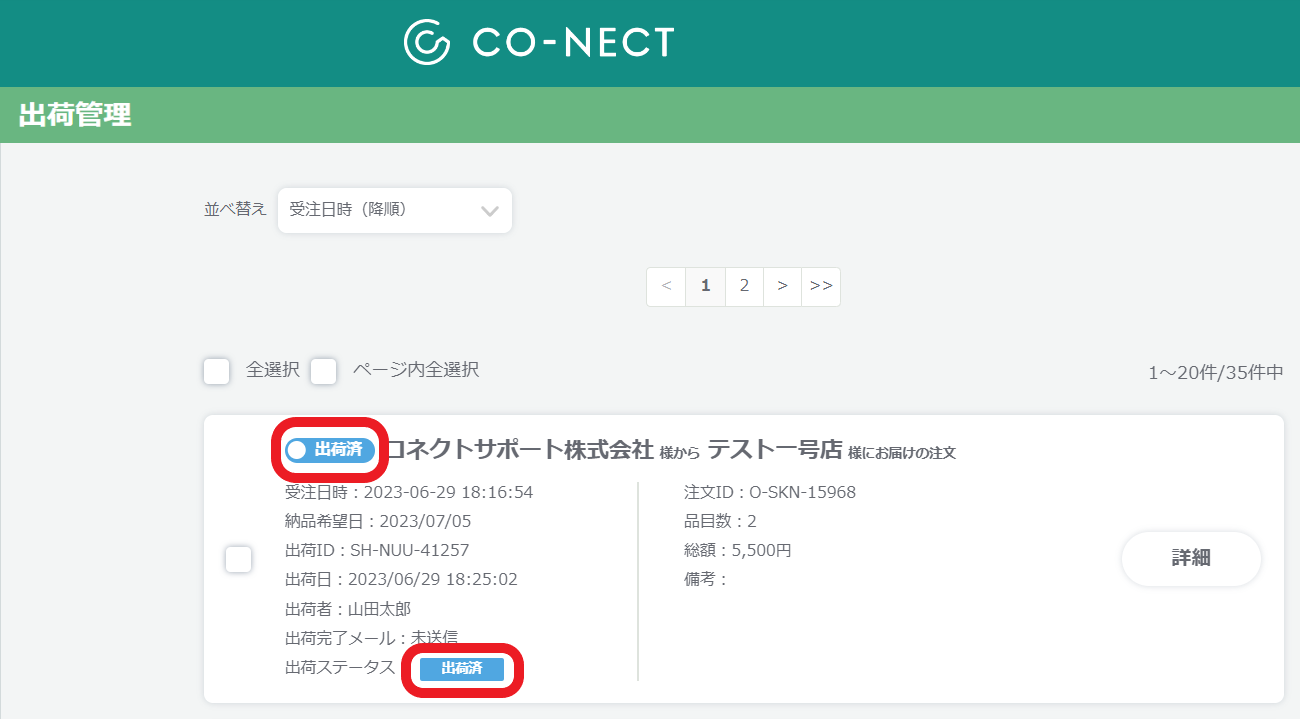Image resolution: width=1300 pixels, height=719 pixels.
Task: Click the 備考： label
Action: point(706,579)
